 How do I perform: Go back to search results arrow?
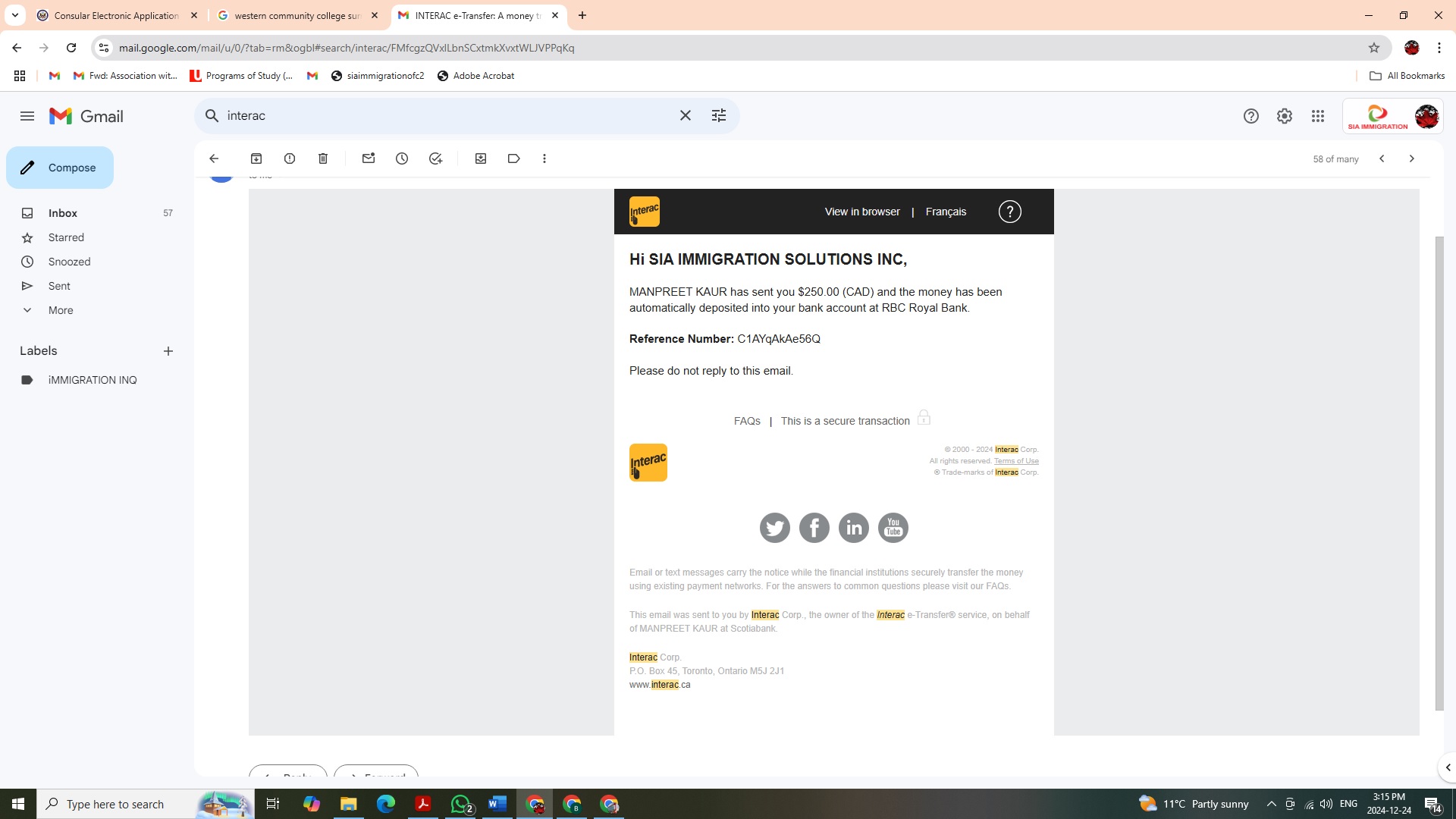(x=214, y=158)
